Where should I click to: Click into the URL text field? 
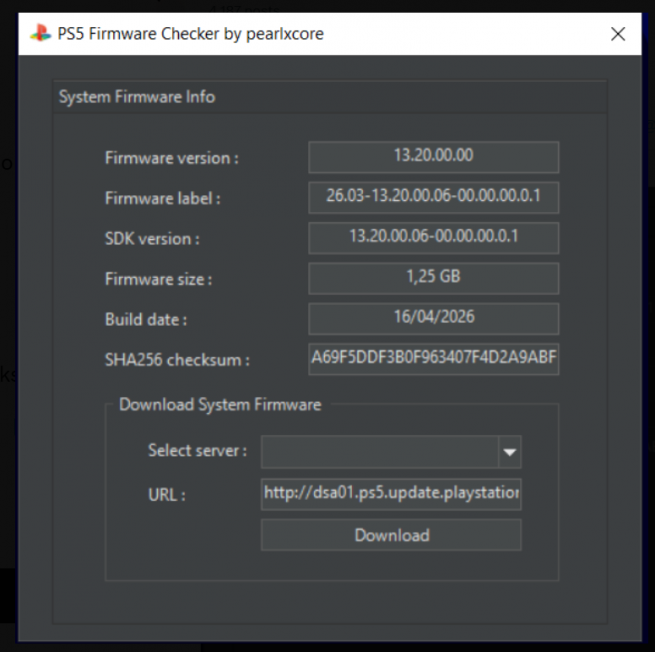coord(391,493)
